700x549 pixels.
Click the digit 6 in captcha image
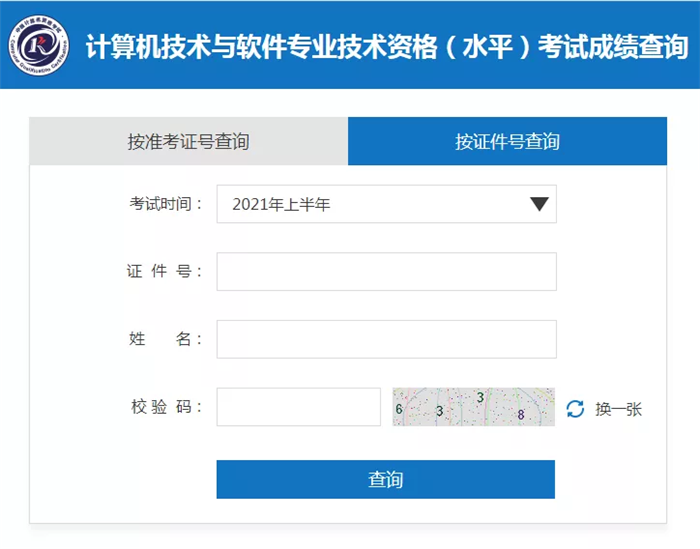[x=399, y=409]
